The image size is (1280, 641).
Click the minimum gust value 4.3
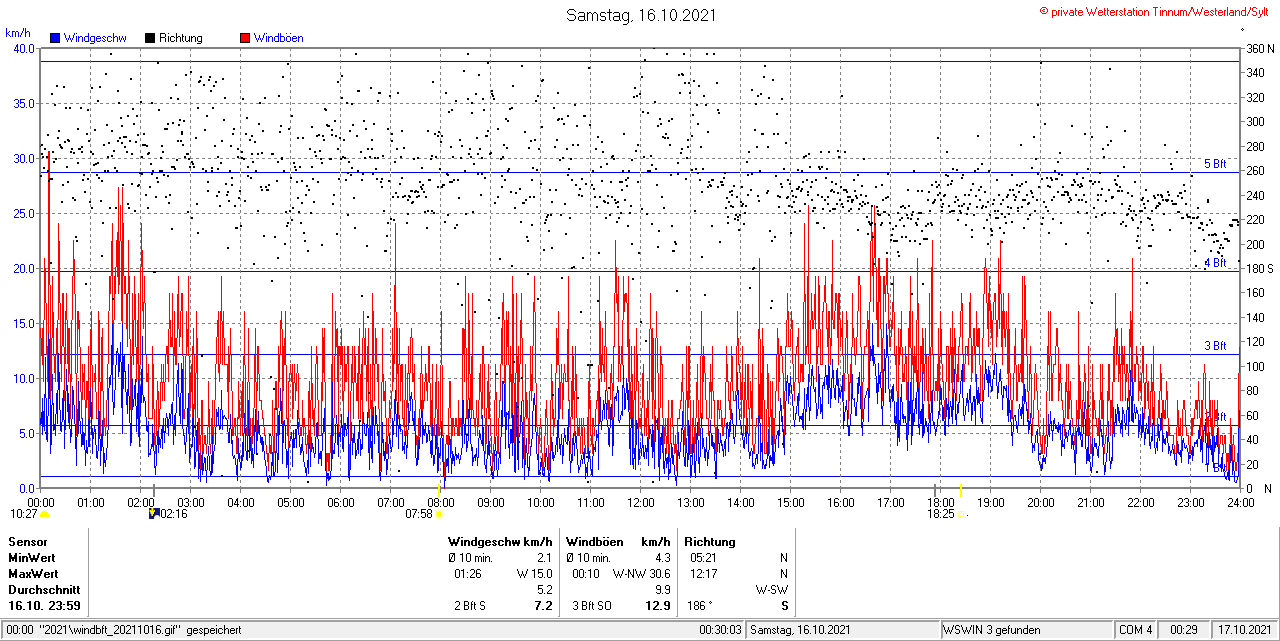coord(662,558)
